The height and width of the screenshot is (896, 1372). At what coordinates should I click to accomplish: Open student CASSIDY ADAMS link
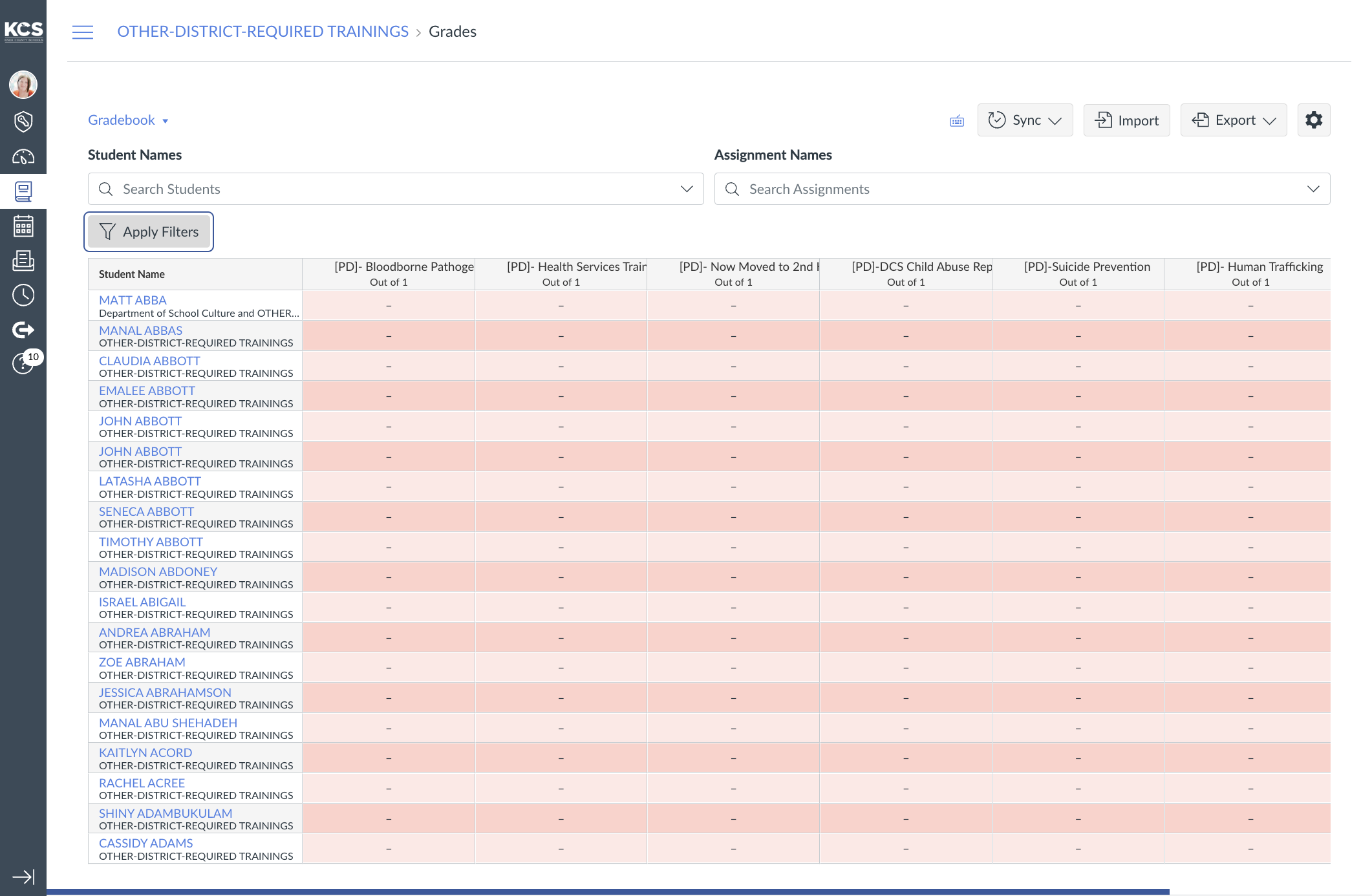click(145, 843)
